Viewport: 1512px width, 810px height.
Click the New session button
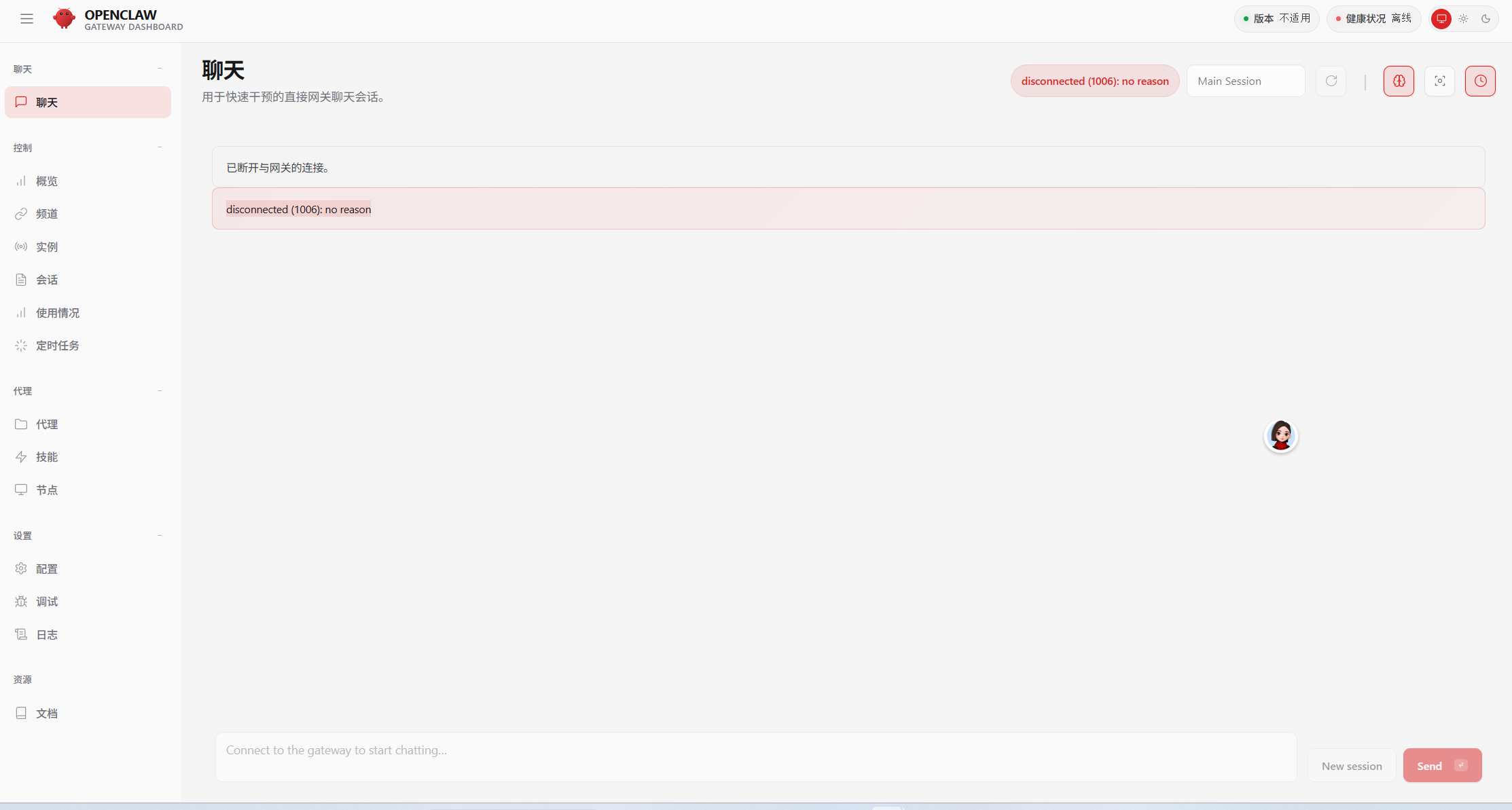(x=1351, y=766)
